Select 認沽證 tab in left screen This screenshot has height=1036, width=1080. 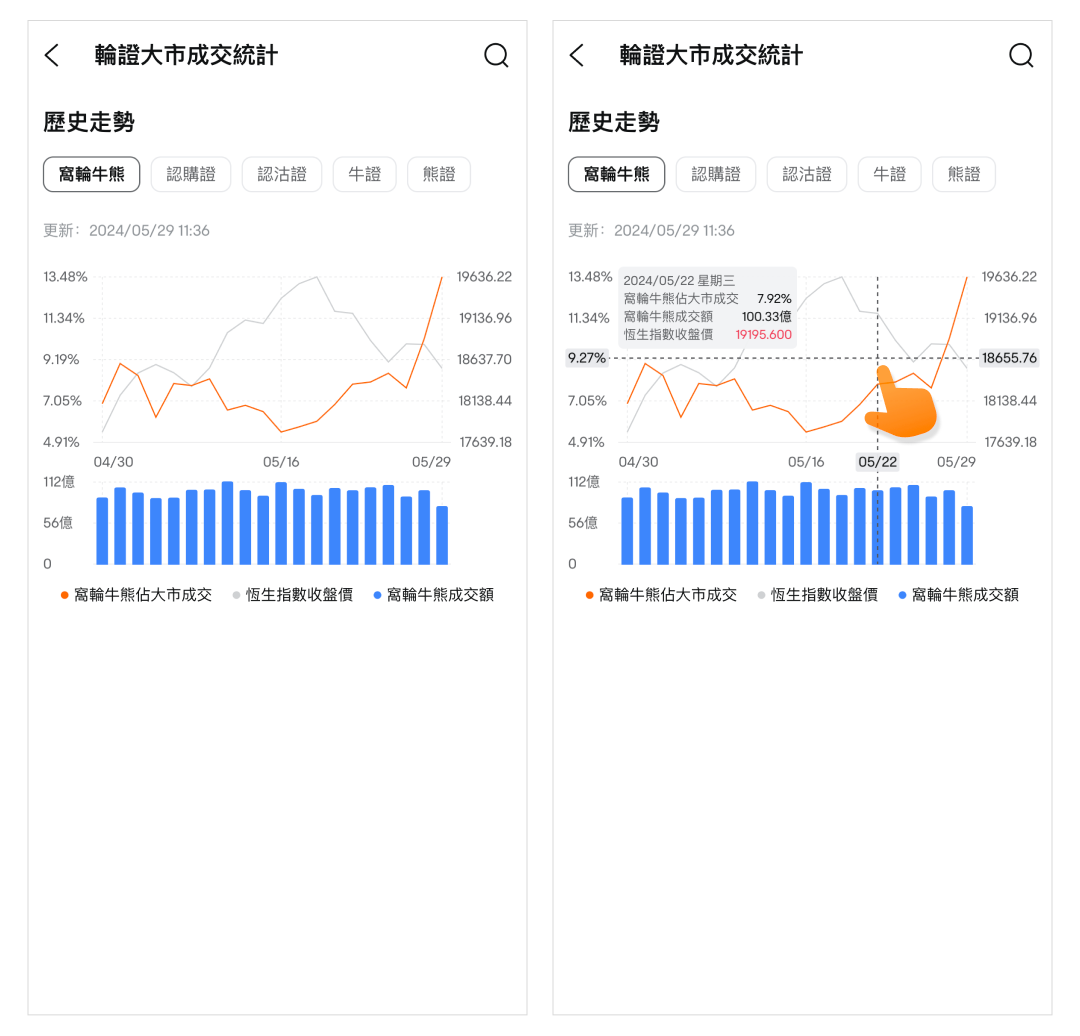(282, 175)
